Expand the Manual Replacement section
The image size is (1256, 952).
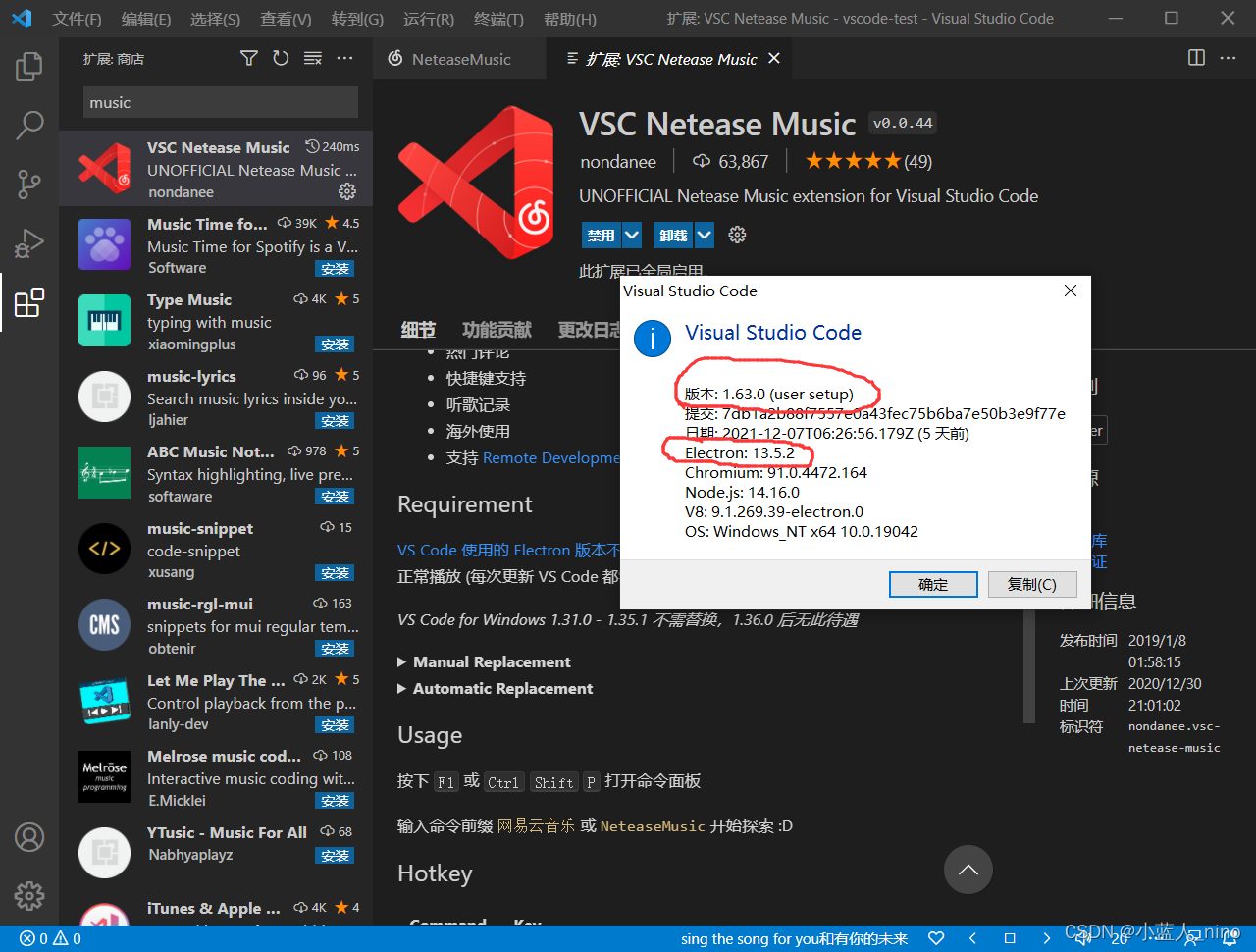click(484, 661)
